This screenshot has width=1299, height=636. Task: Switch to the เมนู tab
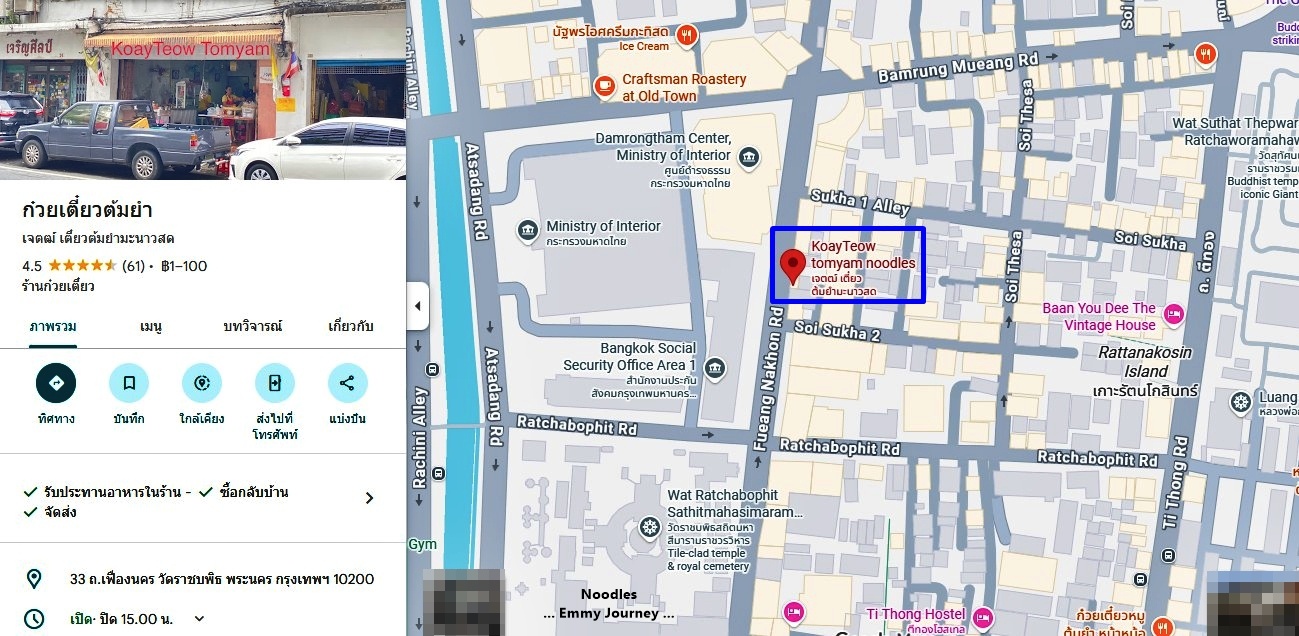coord(151,327)
